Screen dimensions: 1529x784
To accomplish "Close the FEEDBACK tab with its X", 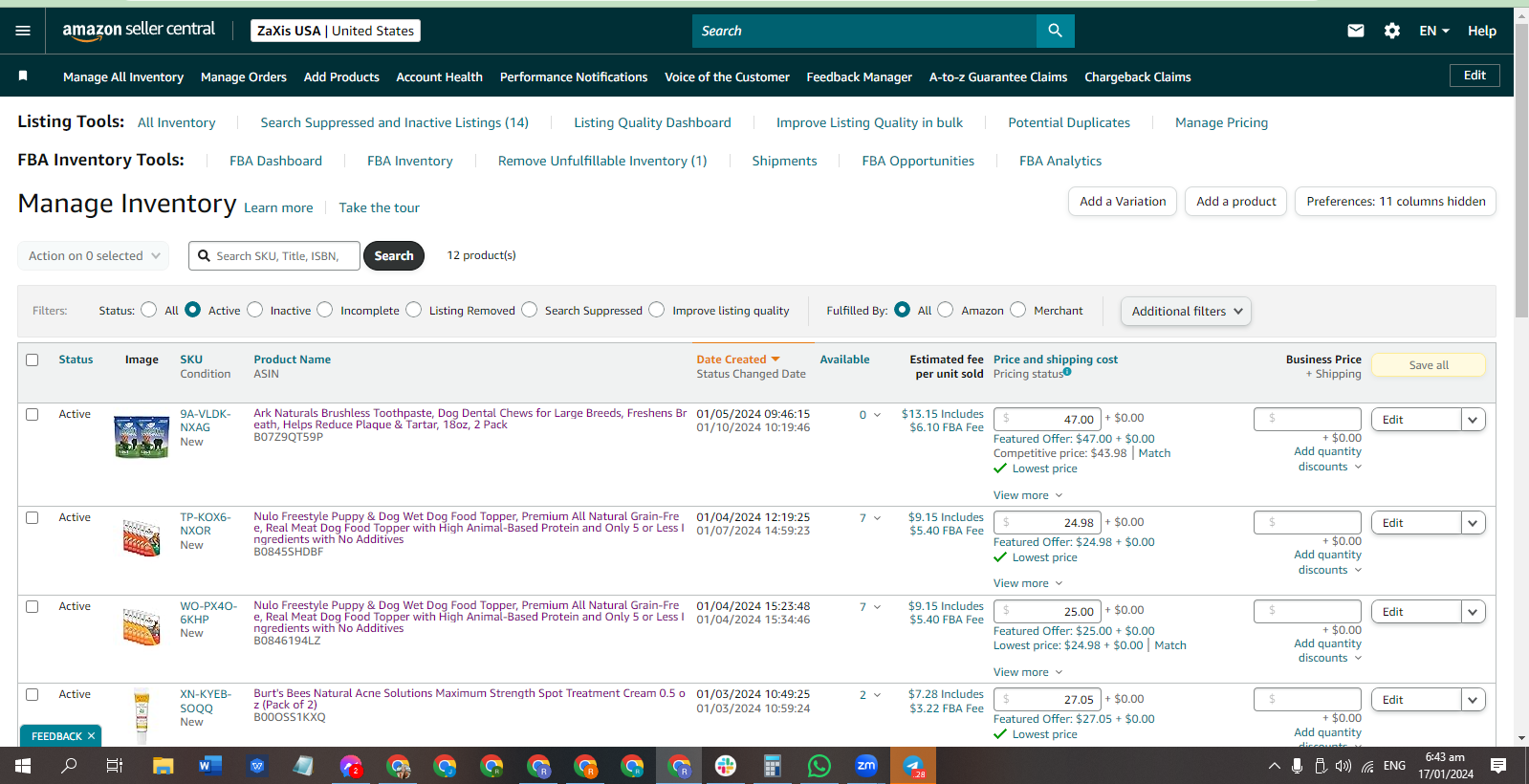I will click(x=91, y=736).
